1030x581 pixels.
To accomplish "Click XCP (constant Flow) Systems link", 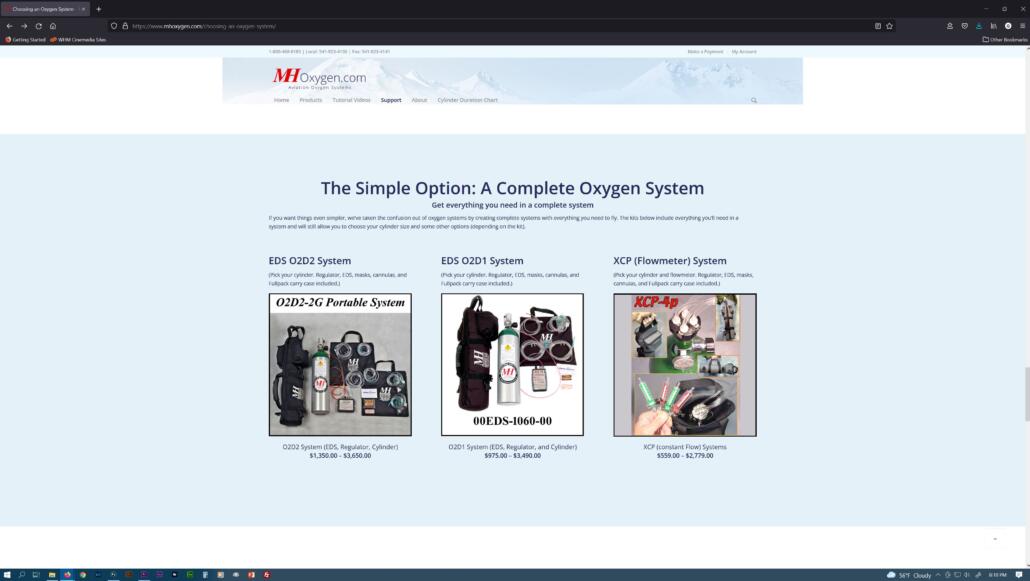I will (685, 447).
